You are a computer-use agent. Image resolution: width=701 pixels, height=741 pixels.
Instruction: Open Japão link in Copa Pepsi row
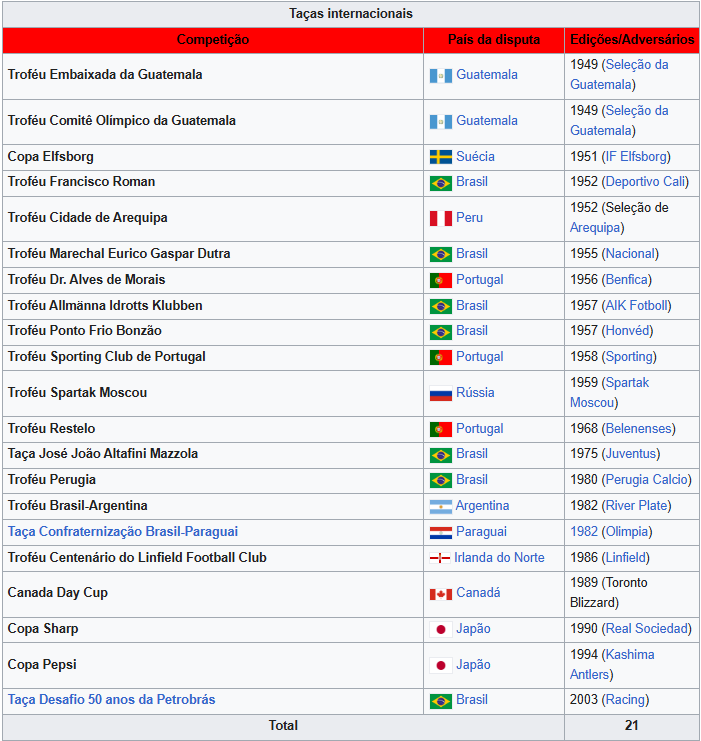click(x=473, y=664)
